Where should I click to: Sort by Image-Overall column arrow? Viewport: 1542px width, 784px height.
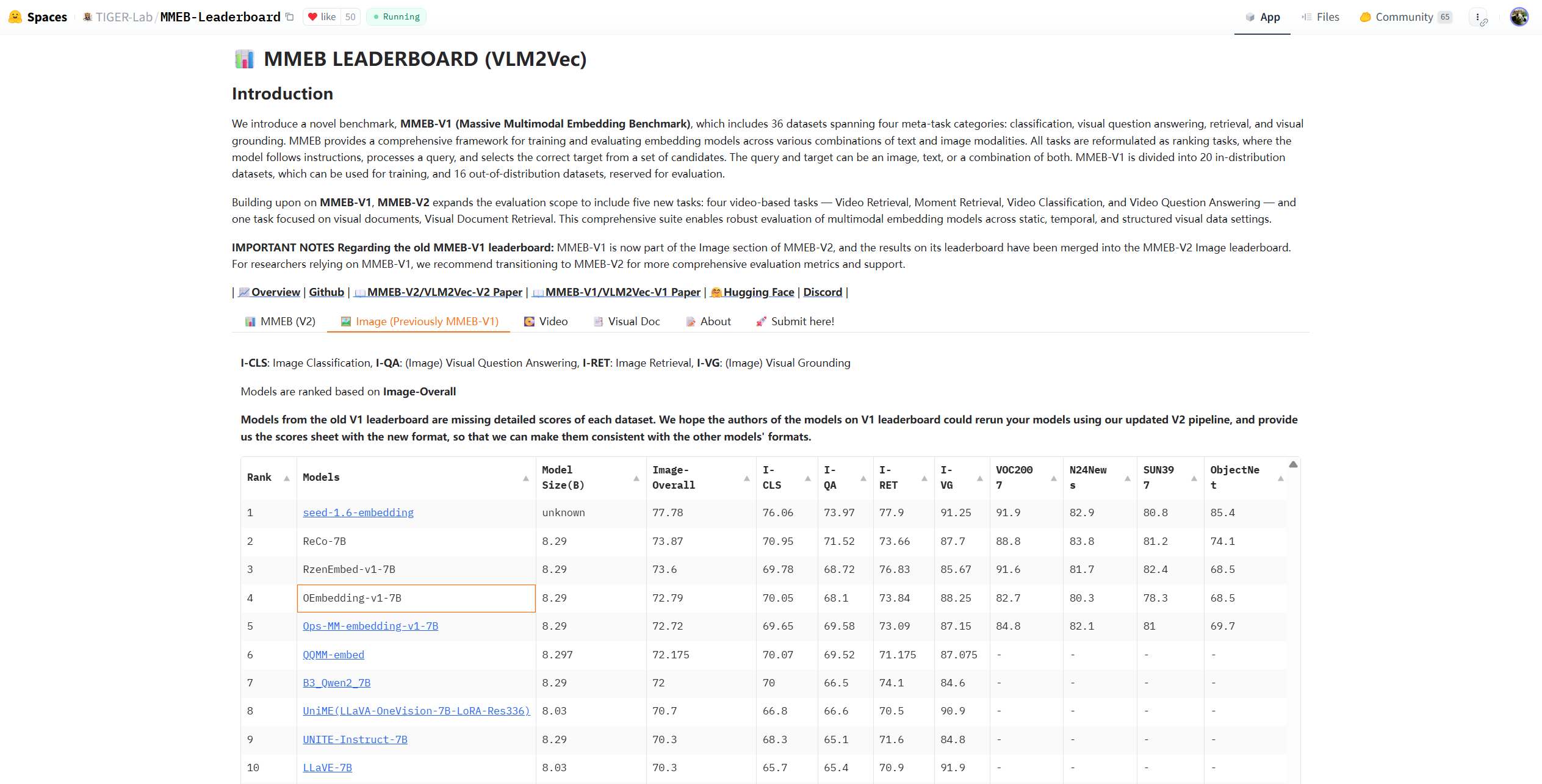tap(746, 478)
